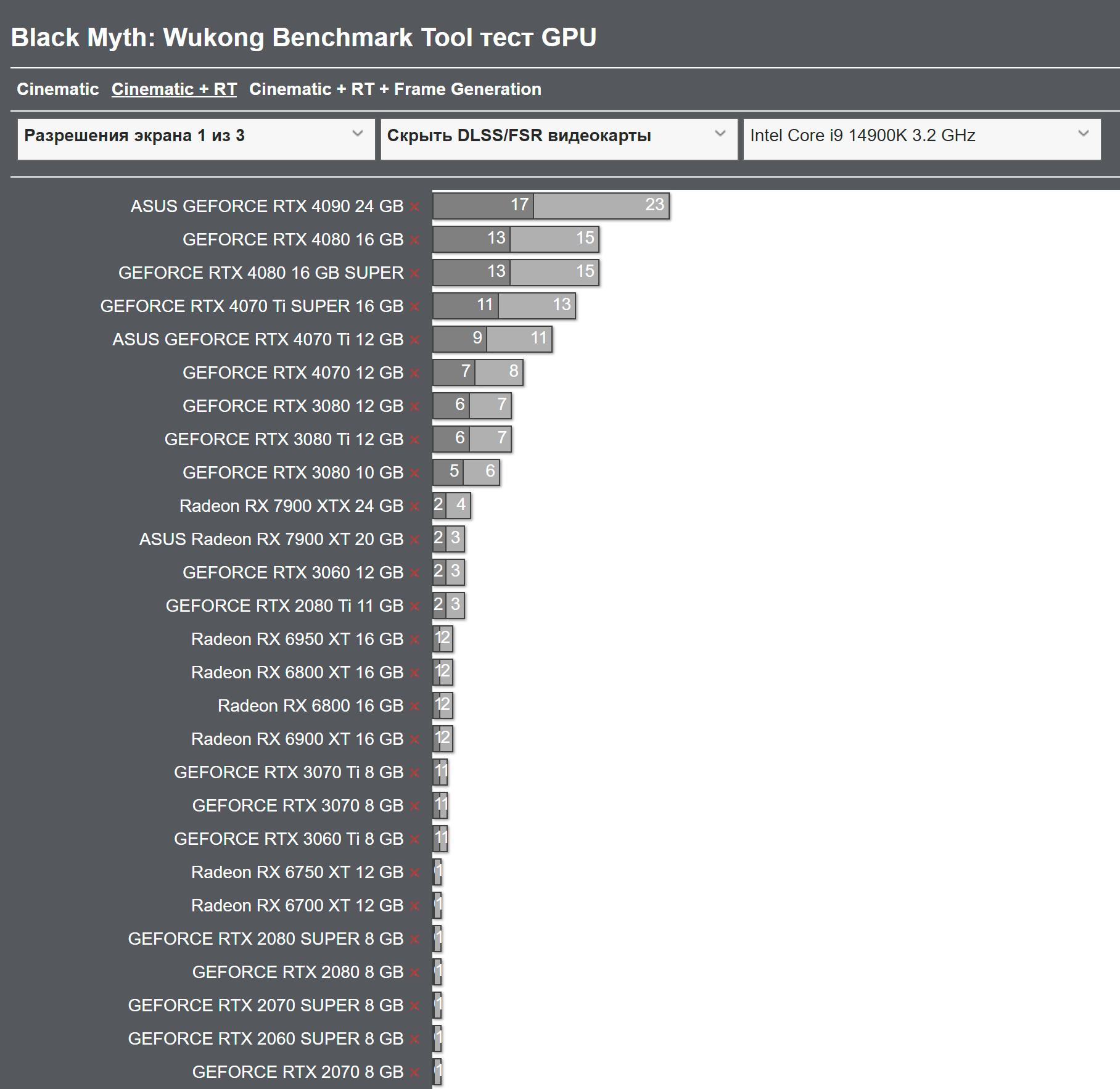Click the Radeon RX 7900 XTX 24 GB label
This screenshot has height=1089, width=1120.
click(291, 506)
